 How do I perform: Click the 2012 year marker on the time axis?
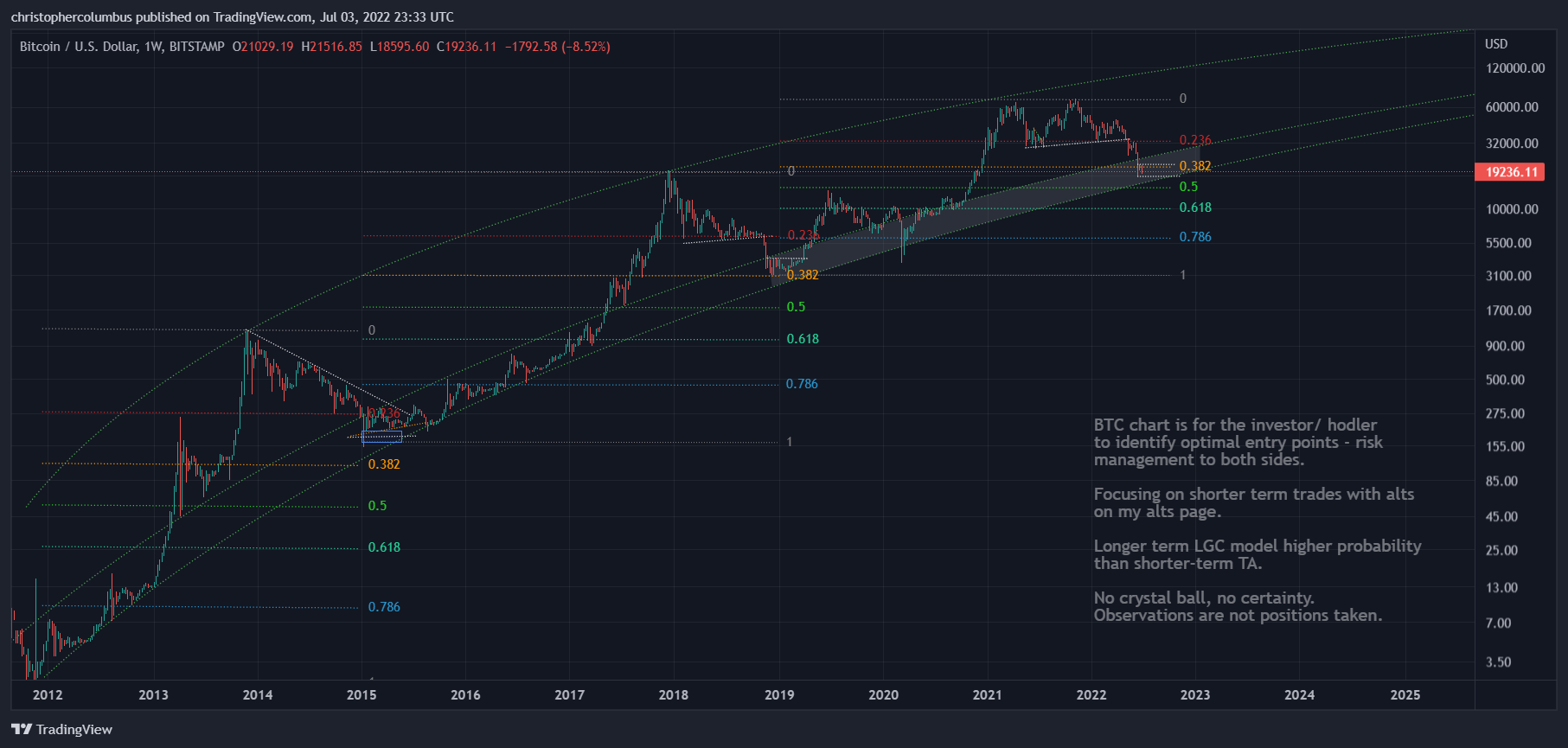(48, 694)
